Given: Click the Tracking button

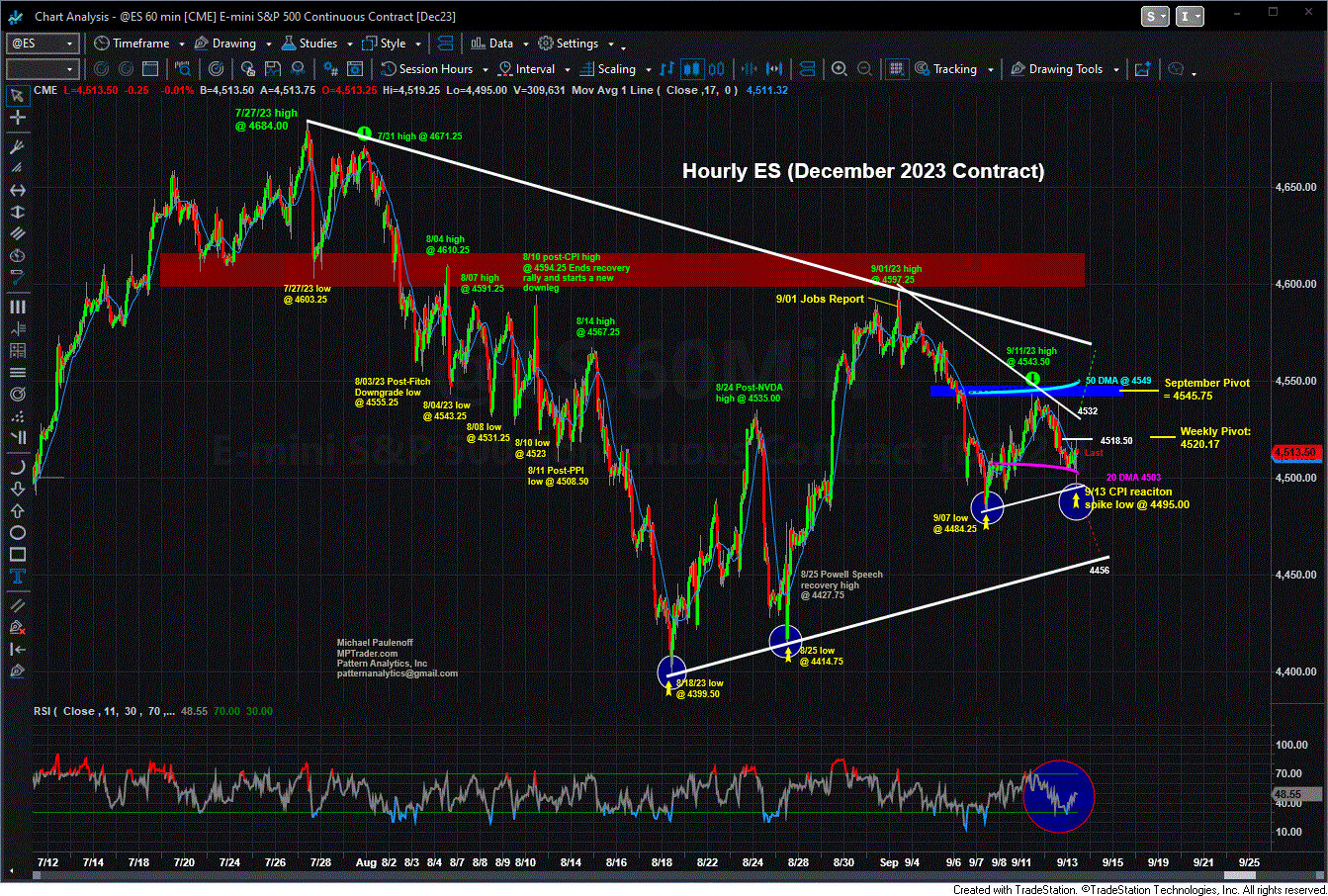Looking at the screenshot, I should pyautogui.click(x=943, y=69).
